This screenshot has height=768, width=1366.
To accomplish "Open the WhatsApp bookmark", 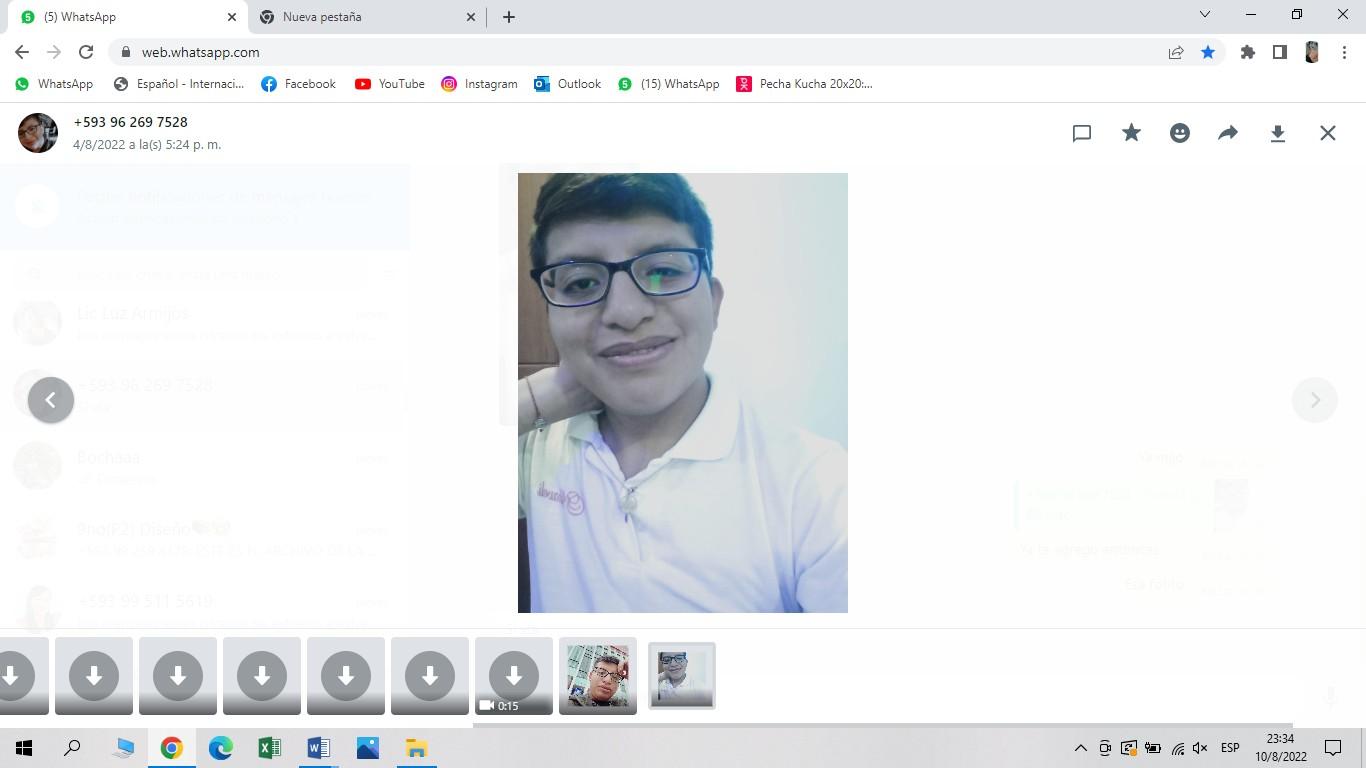I will [x=54, y=84].
